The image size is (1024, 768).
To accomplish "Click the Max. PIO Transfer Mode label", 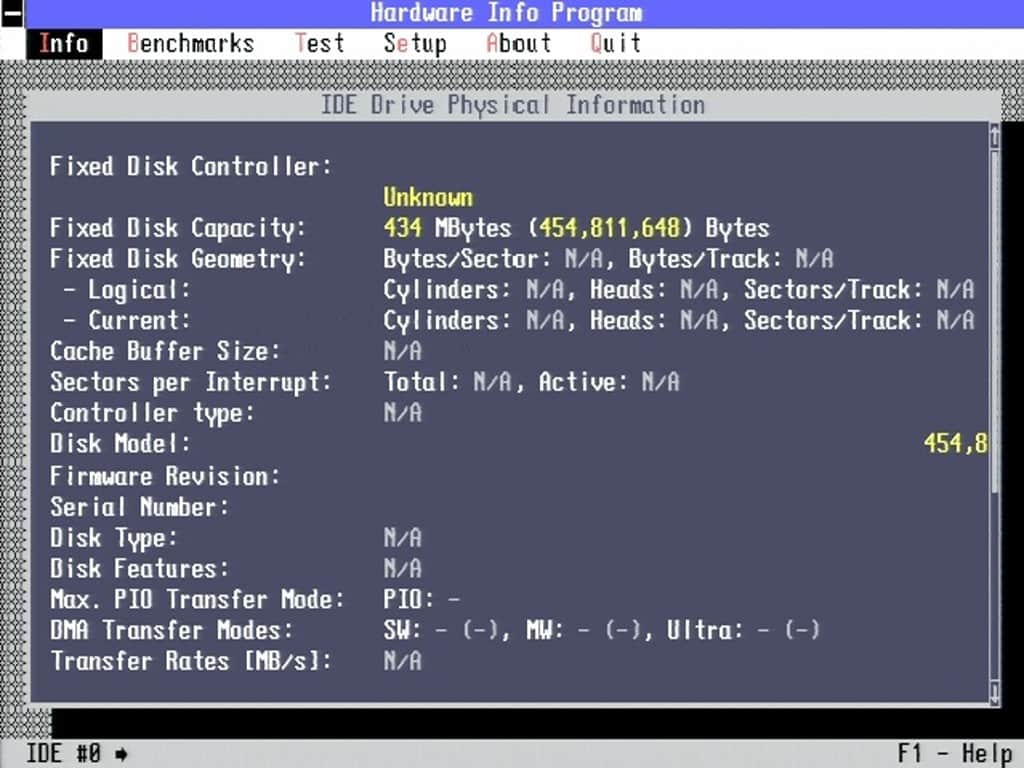I will (197, 600).
